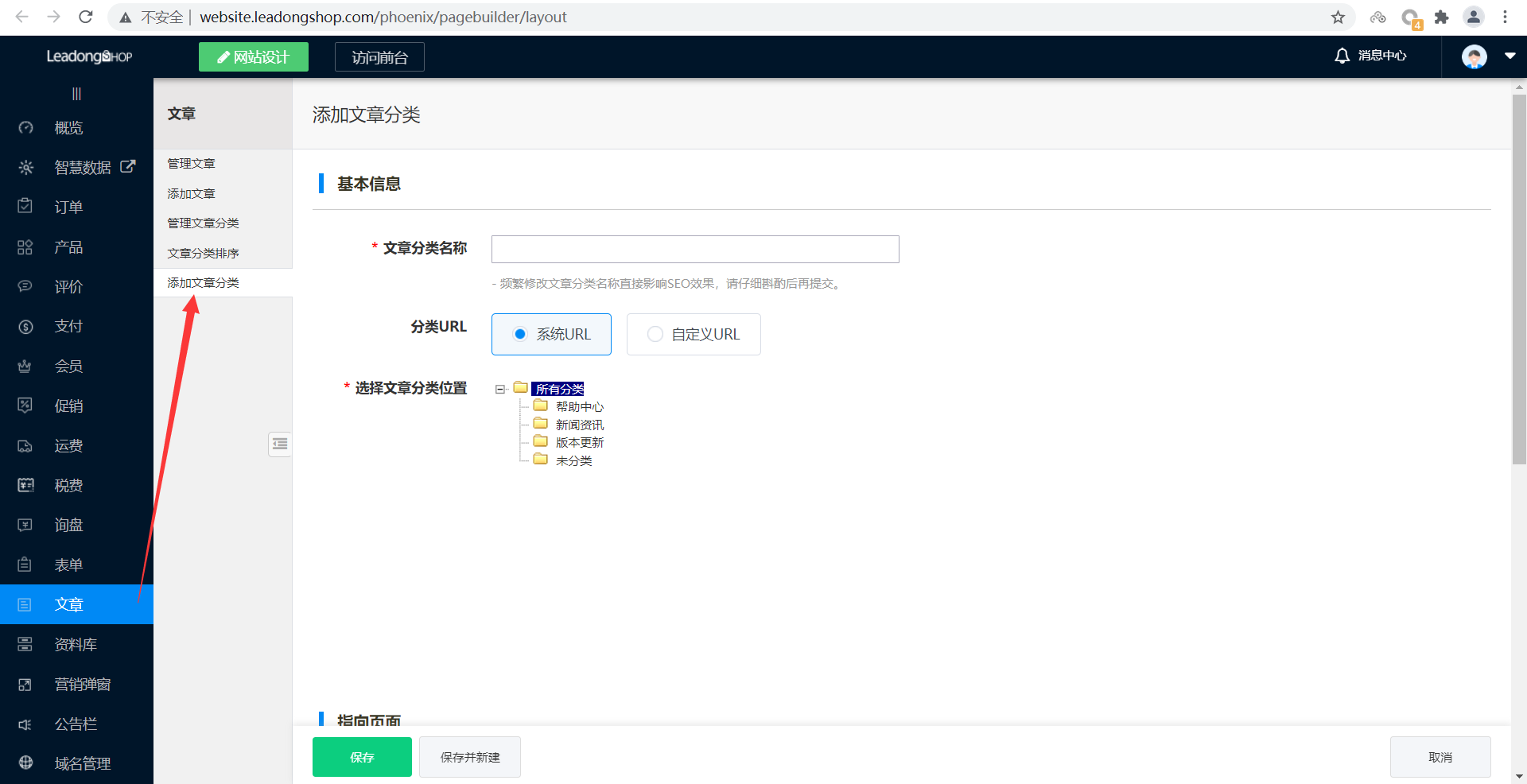Open the user avatar profile
1527x784 pixels.
click(x=1474, y=56)
